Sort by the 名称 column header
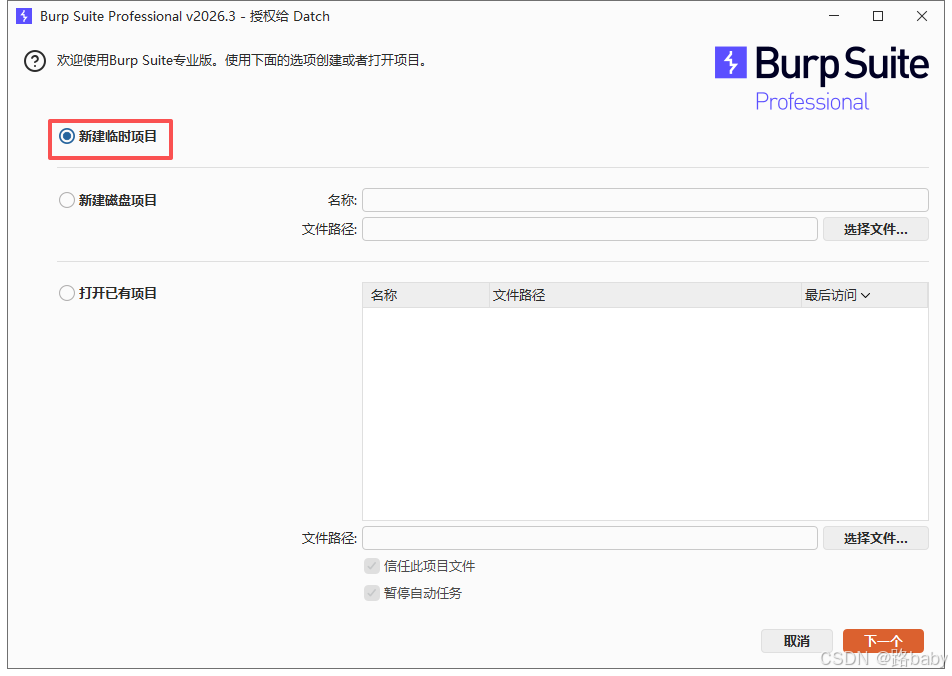This screenshot has width=952, height=676. click(385, 295)
